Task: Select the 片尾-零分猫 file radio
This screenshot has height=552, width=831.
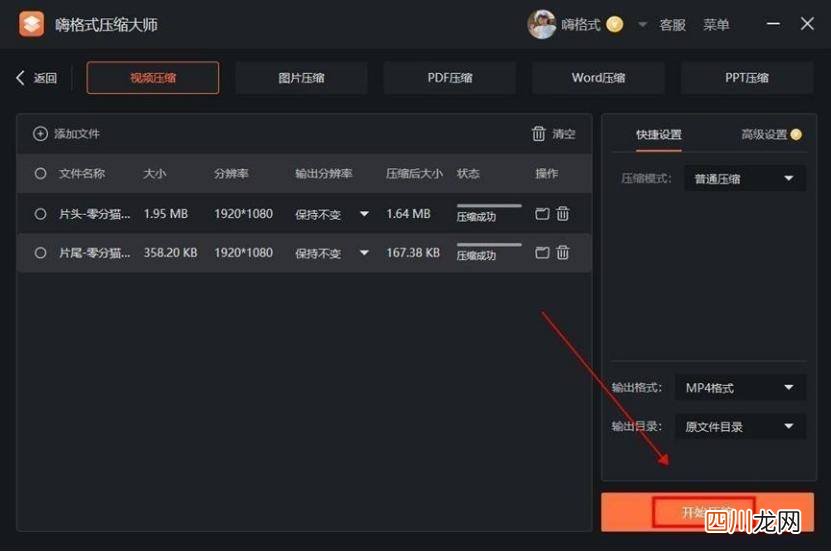Action: (40, 253)
